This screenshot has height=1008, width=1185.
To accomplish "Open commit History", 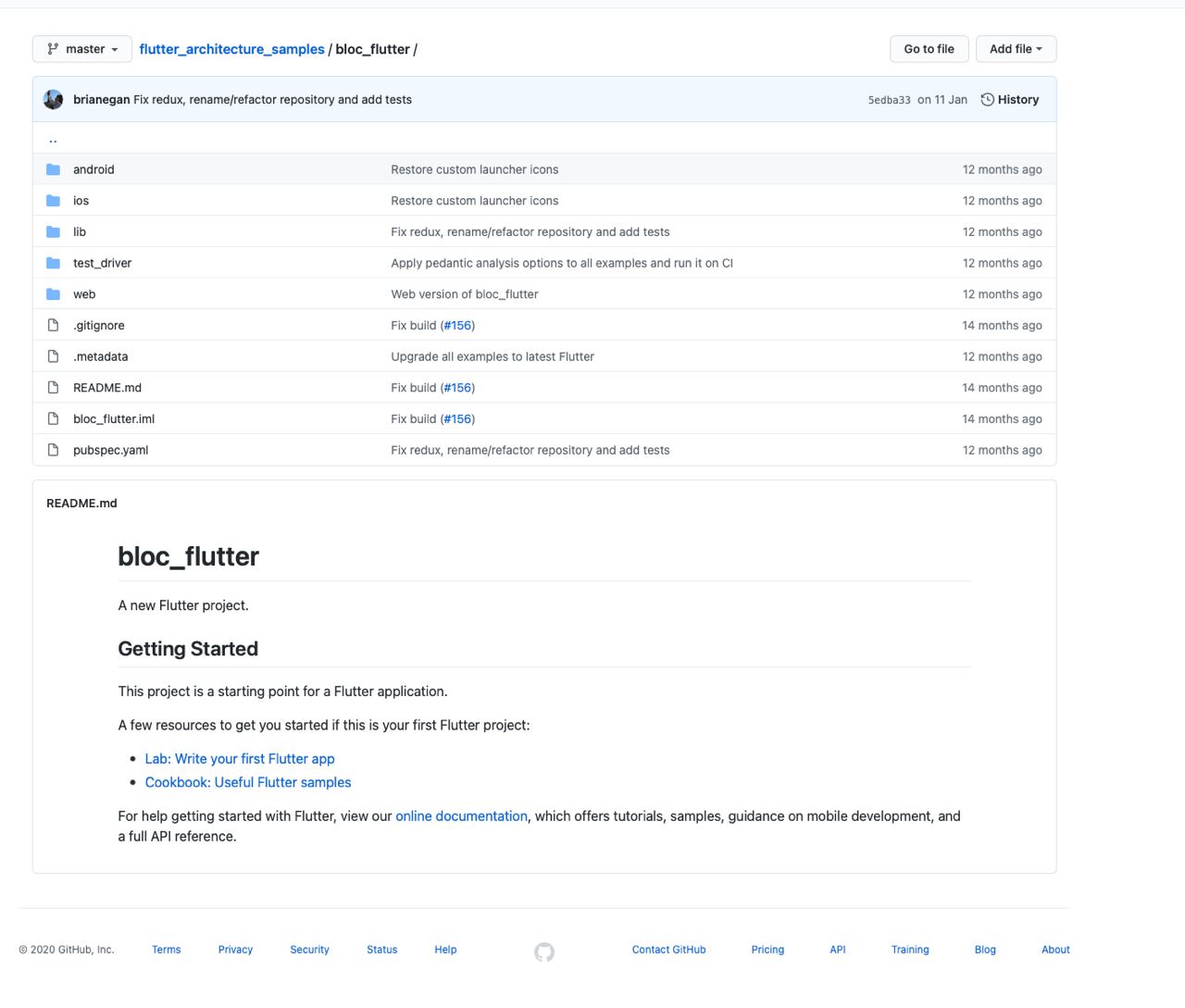I will 1009,100.
